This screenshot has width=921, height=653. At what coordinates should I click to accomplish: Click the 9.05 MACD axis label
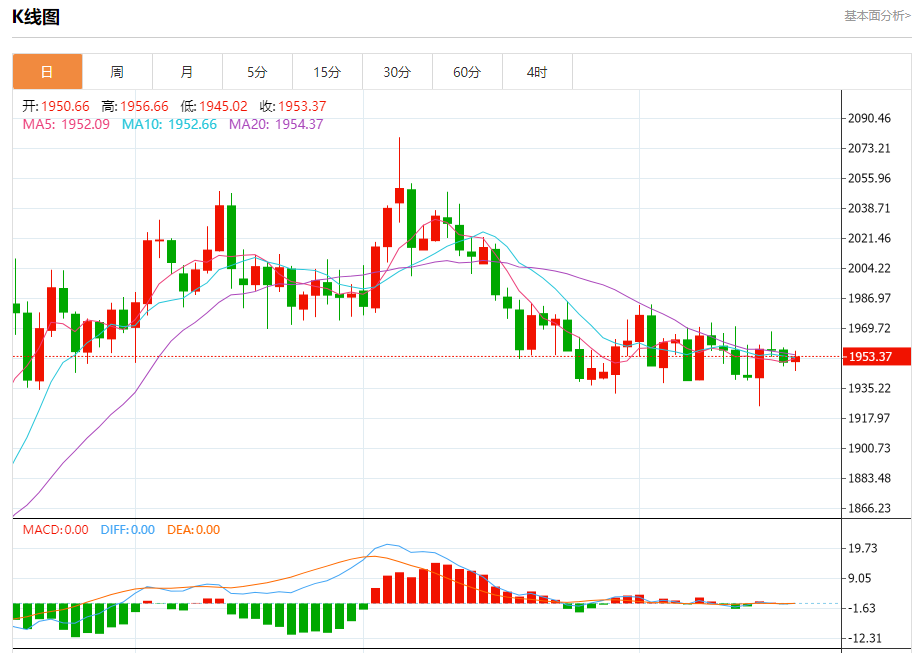tap(860, 578)
